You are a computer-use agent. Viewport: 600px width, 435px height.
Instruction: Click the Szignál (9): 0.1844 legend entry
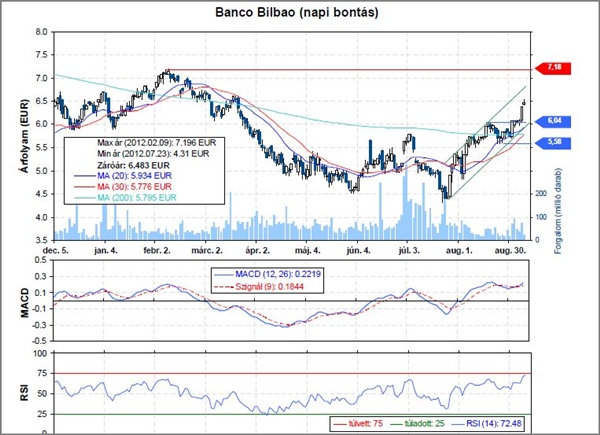point(259,287)
